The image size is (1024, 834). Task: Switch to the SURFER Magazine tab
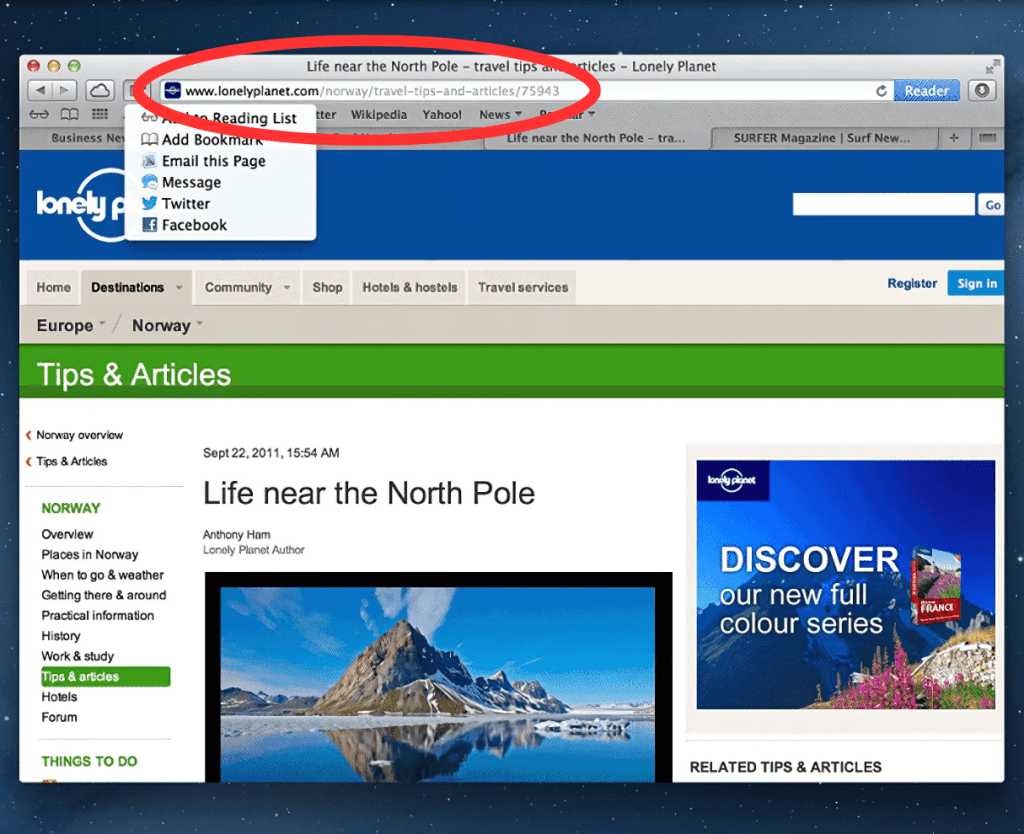816,138
